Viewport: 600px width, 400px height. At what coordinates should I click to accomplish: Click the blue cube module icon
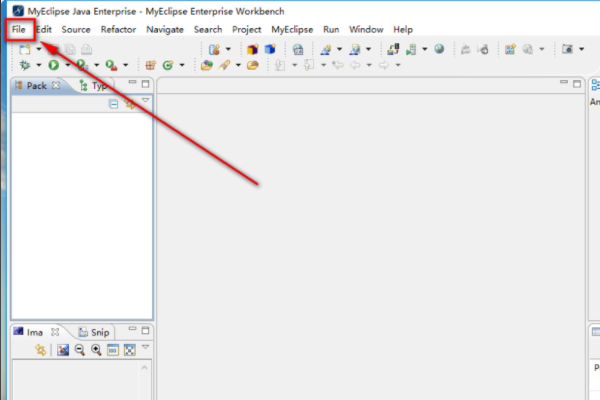(x=270, y=49)
